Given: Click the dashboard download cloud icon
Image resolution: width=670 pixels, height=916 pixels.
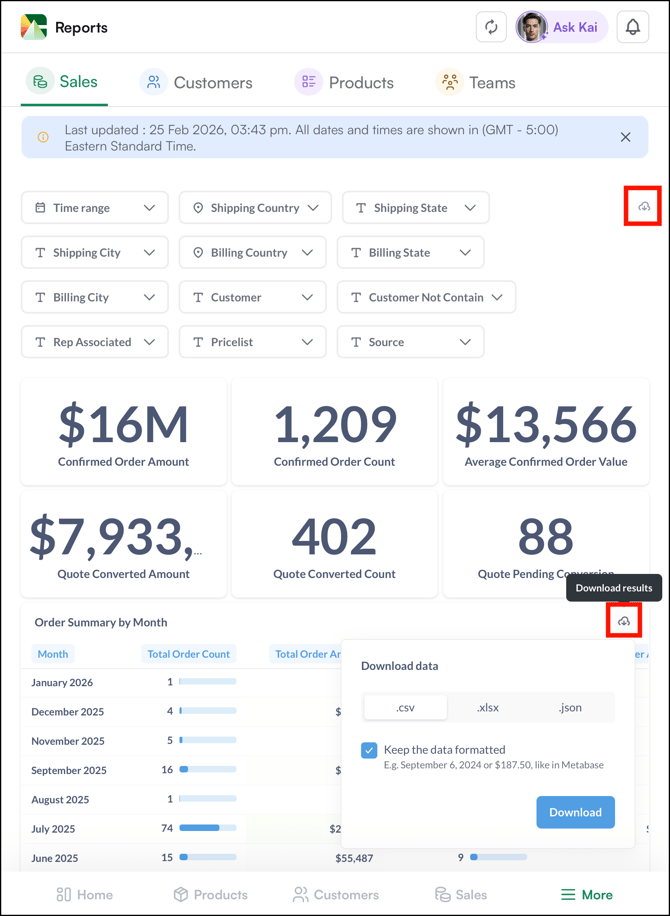Looking at the screenshot, I should click(643, 206).
